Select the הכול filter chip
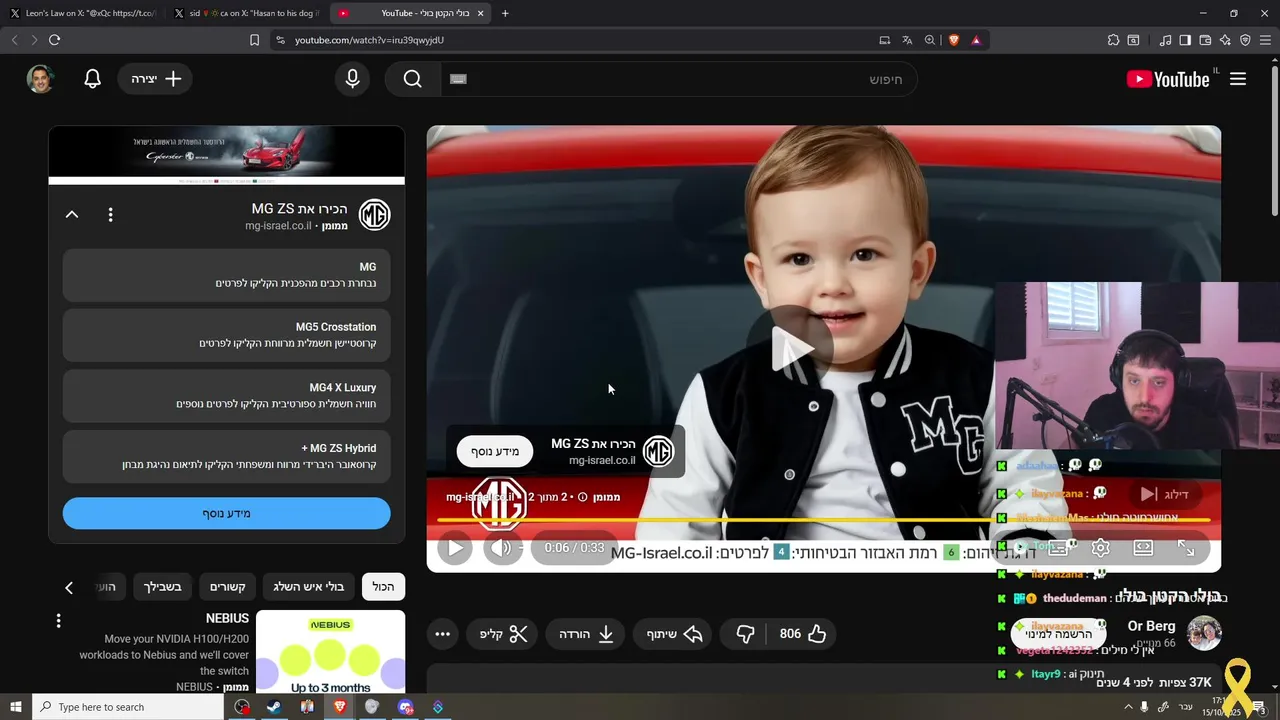 (x=384, y=587)
